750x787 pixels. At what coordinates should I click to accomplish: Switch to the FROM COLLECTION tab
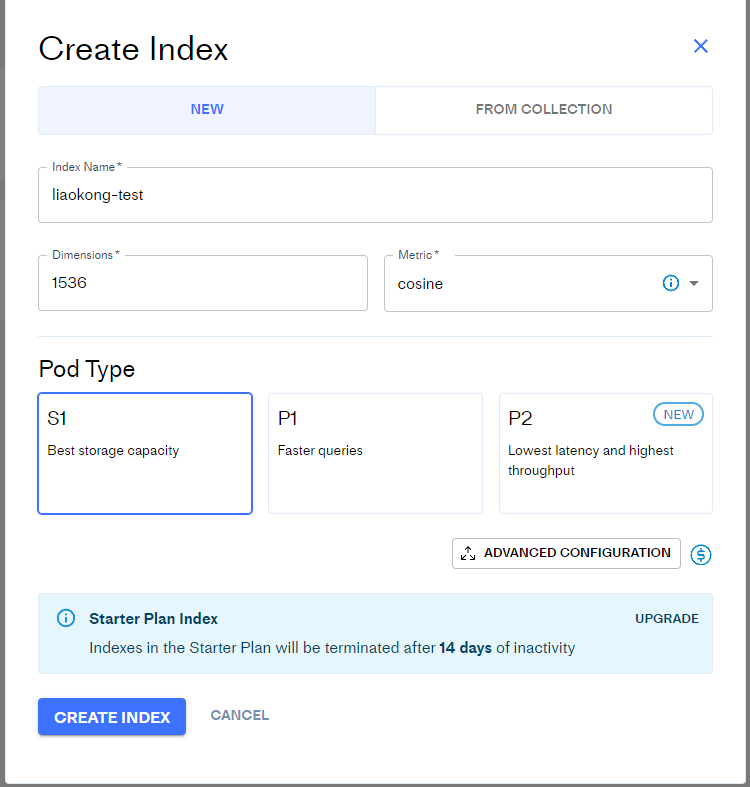544,110
